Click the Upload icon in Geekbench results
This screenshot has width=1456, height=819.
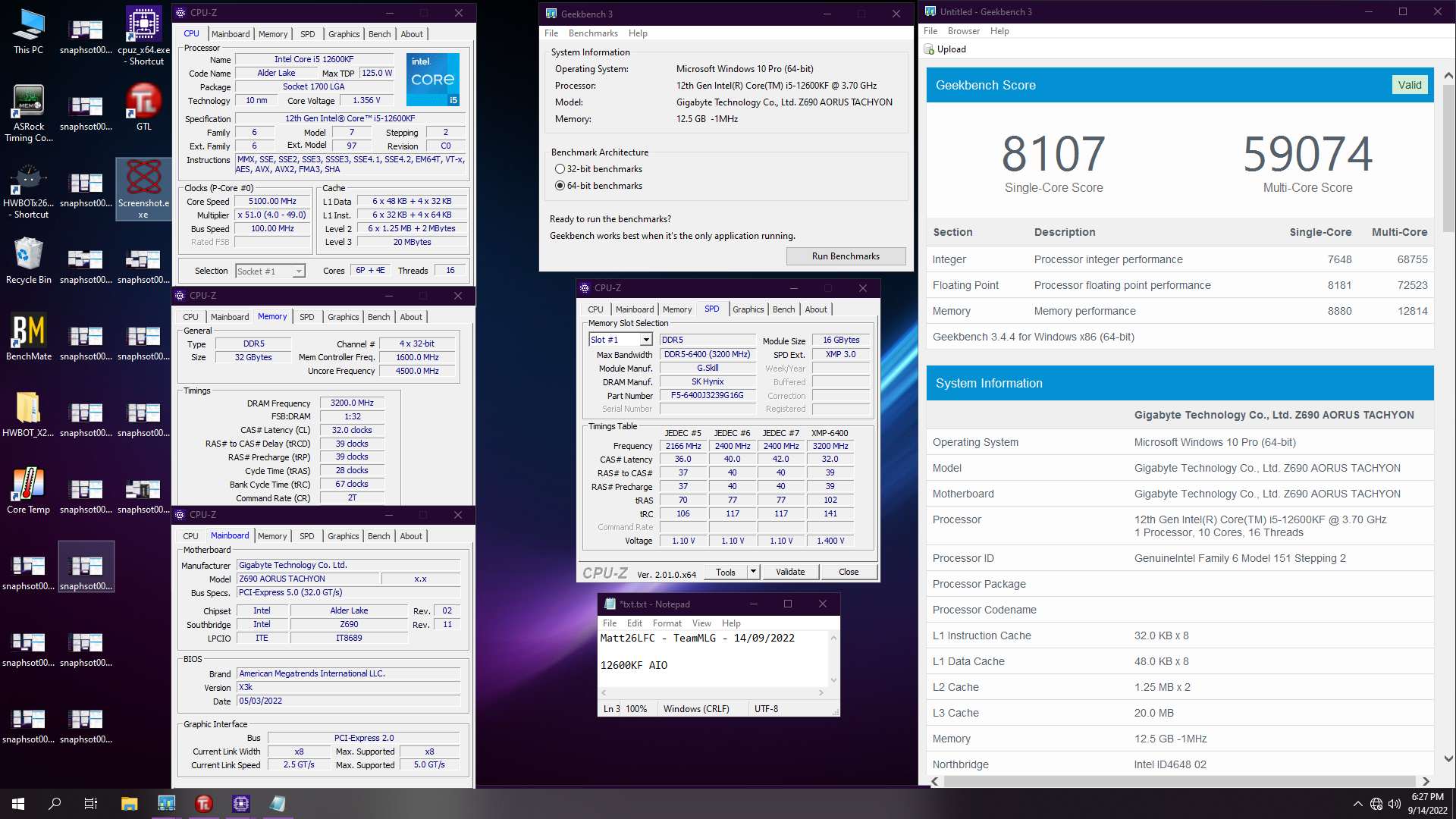click(x=929, y=49)
